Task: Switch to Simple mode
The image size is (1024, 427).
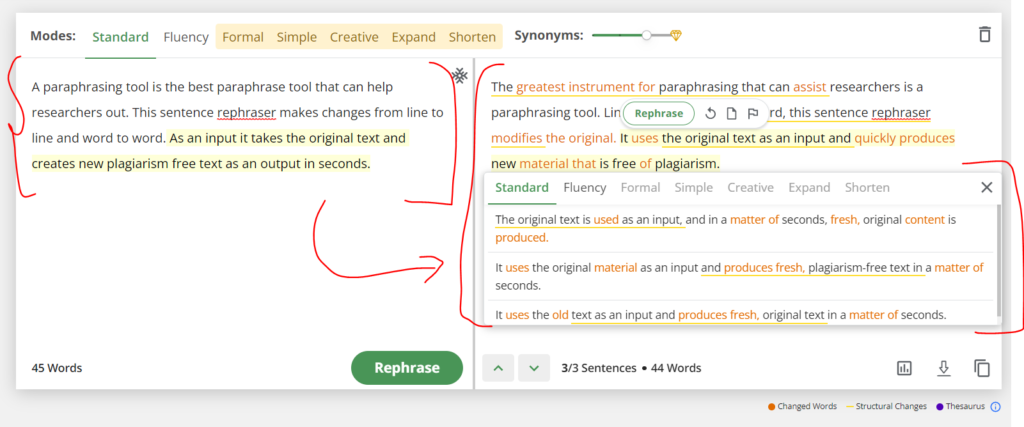Action: [x=296, y=37]
